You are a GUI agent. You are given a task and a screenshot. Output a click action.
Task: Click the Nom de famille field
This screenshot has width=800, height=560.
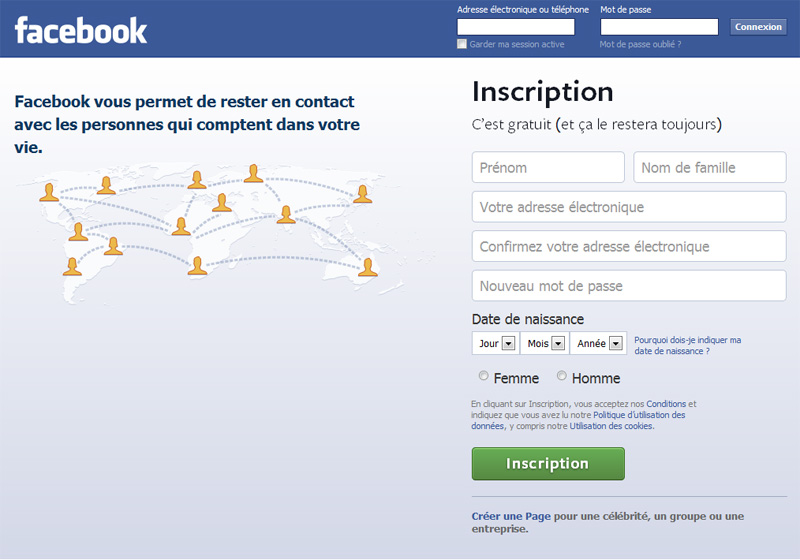pos(710,167)
